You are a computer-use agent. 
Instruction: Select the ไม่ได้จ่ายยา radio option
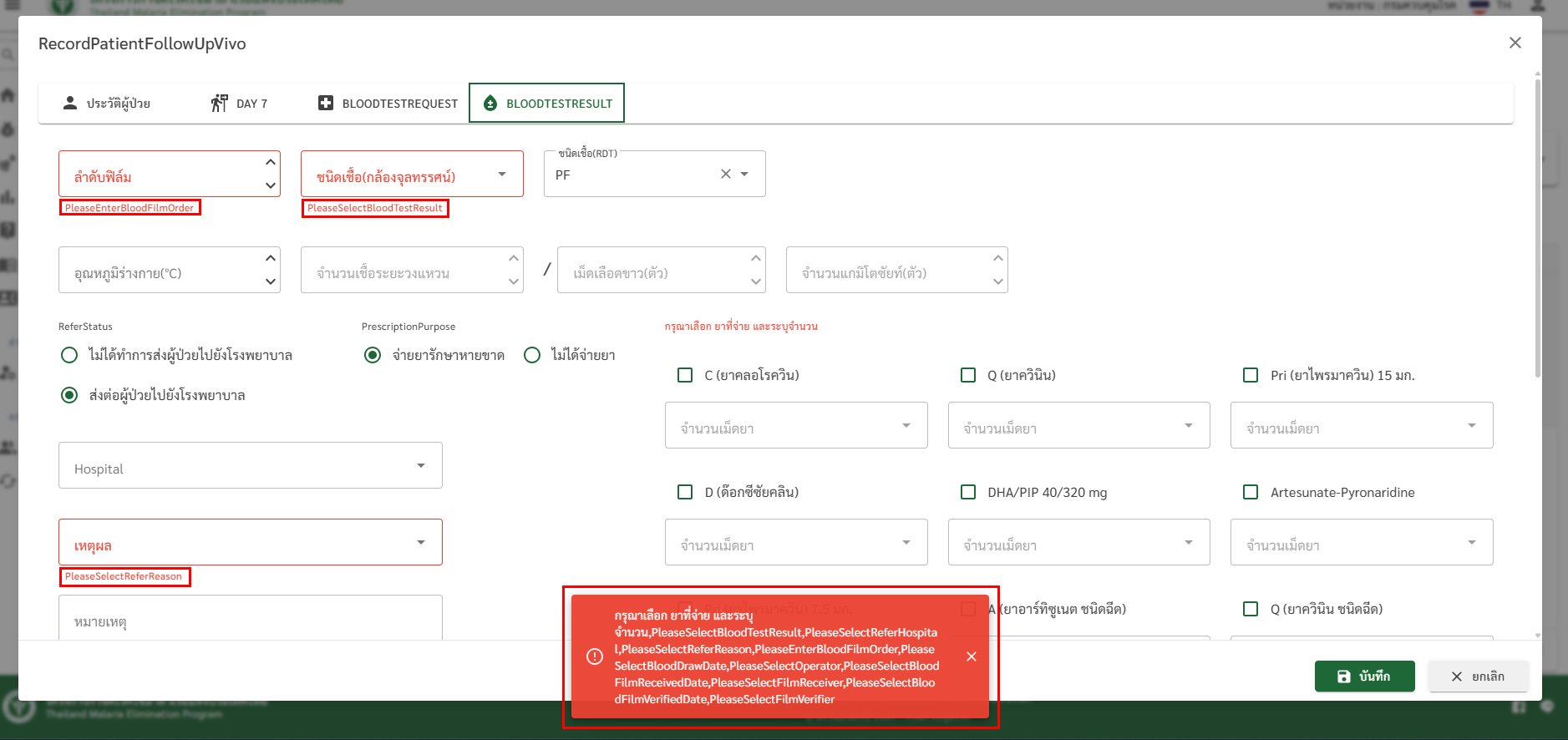(x=532, y=355)
